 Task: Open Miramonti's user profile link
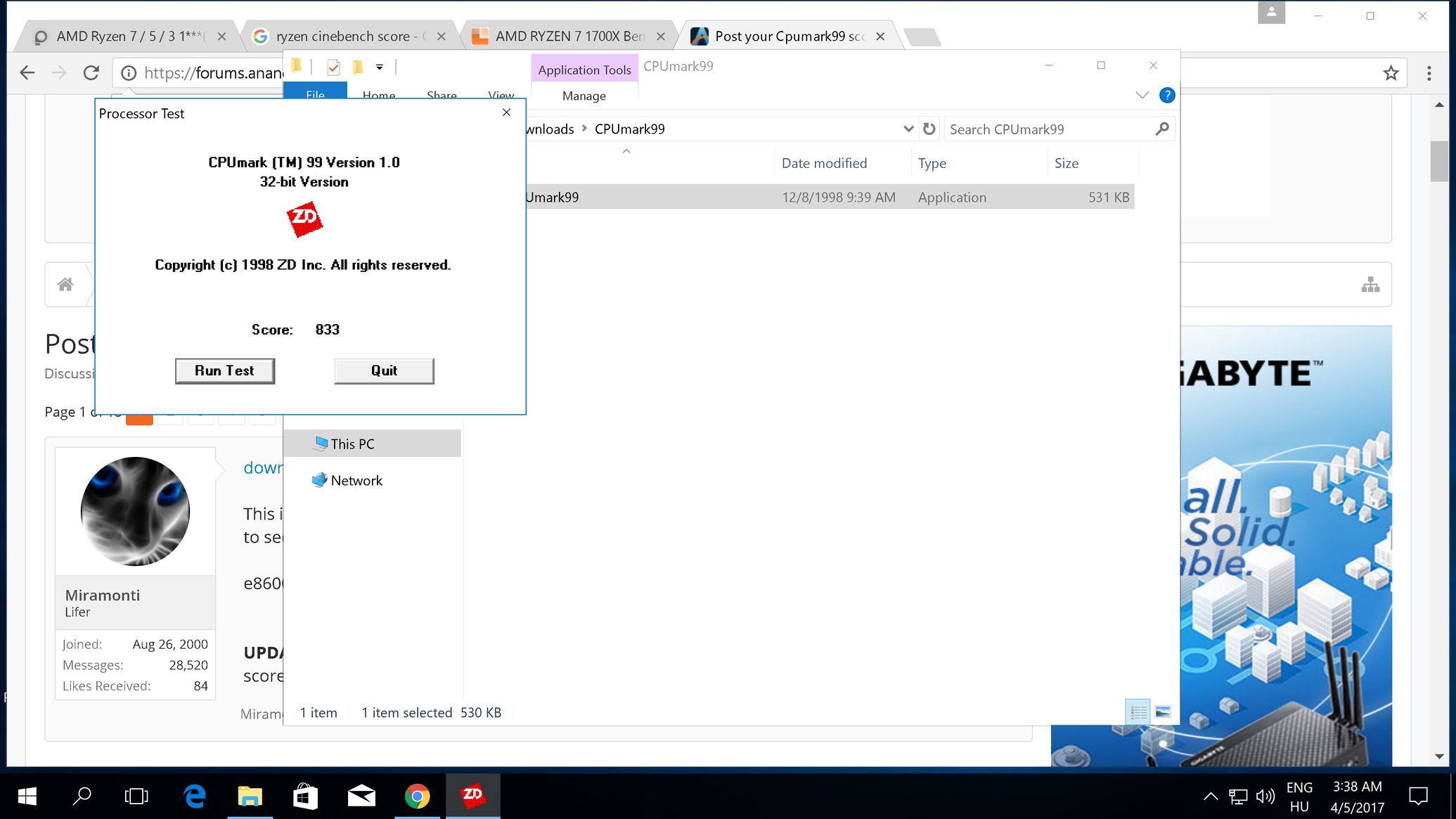pyautogui.click(x=103, y=595)
